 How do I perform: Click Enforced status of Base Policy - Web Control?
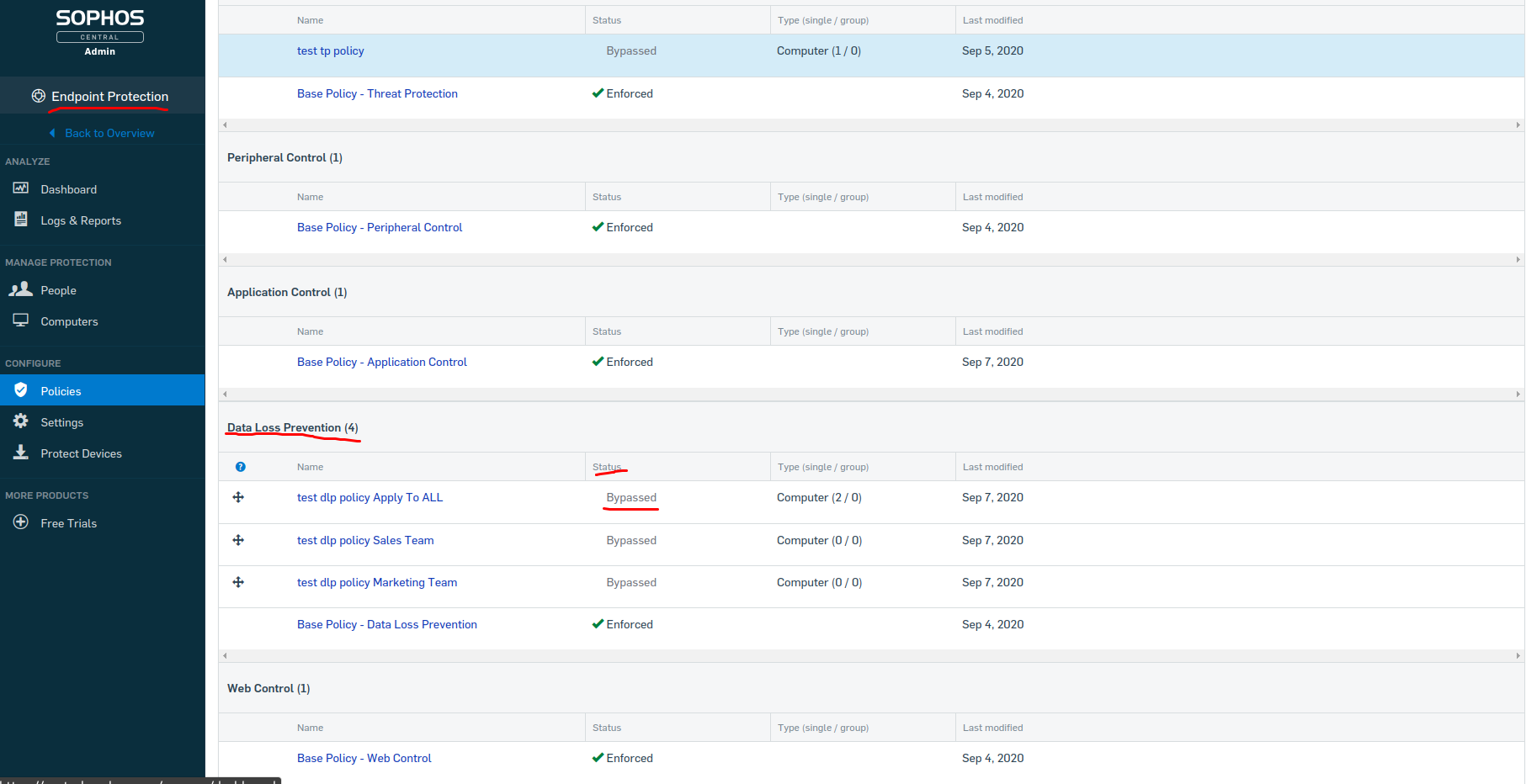tap(623, 758)
